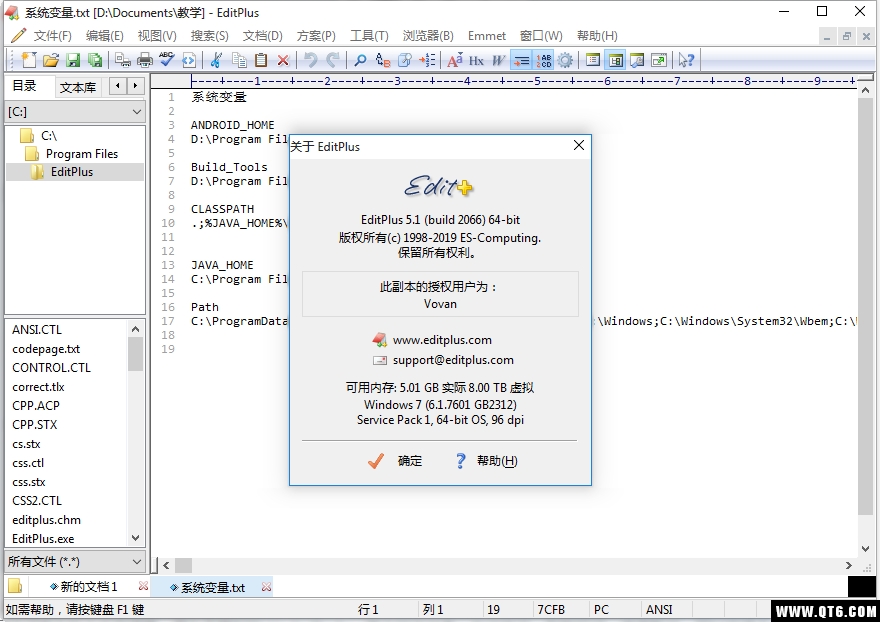
Task: Click the View in Browser icon
Action: (x=189, y=60)
